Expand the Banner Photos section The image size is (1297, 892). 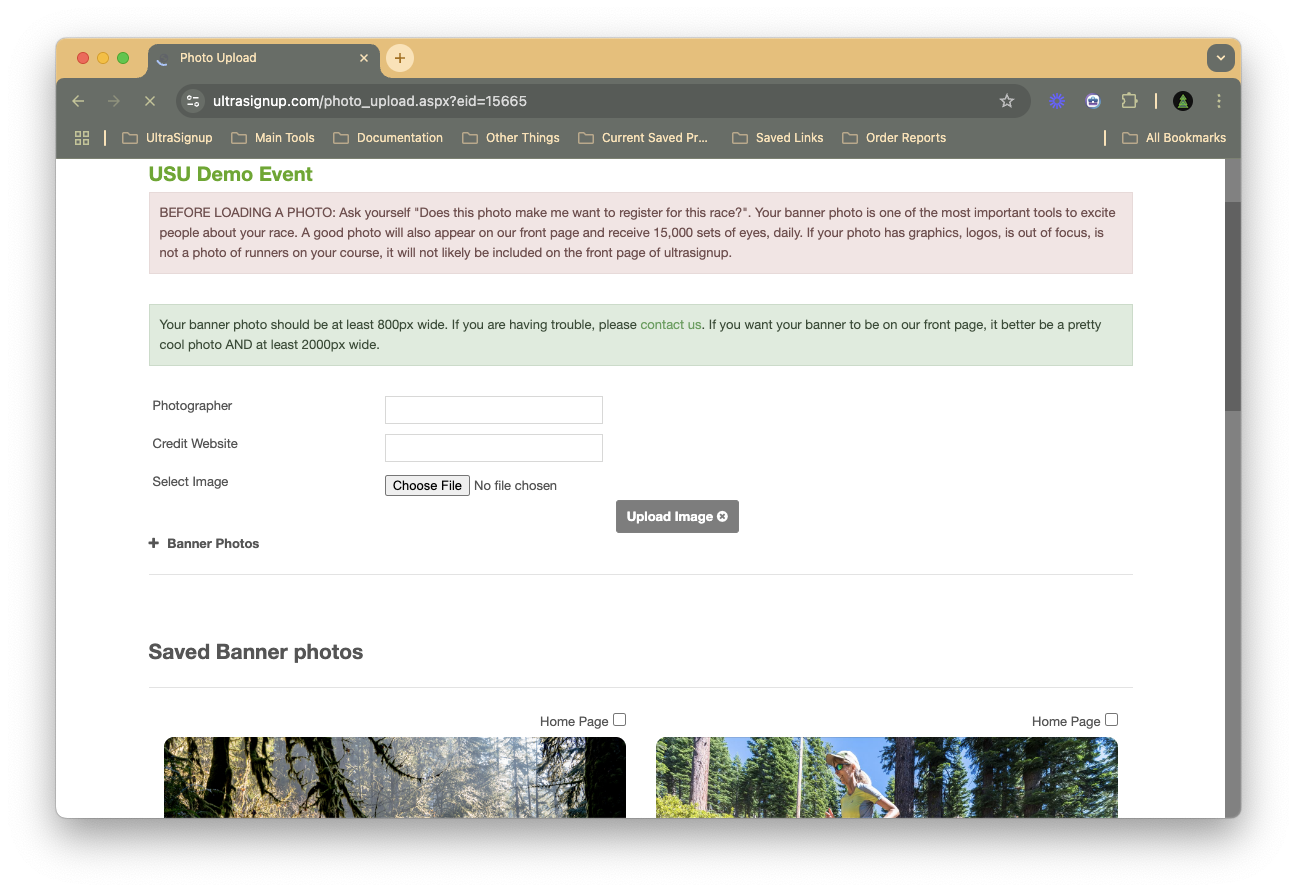click(204, 543)
